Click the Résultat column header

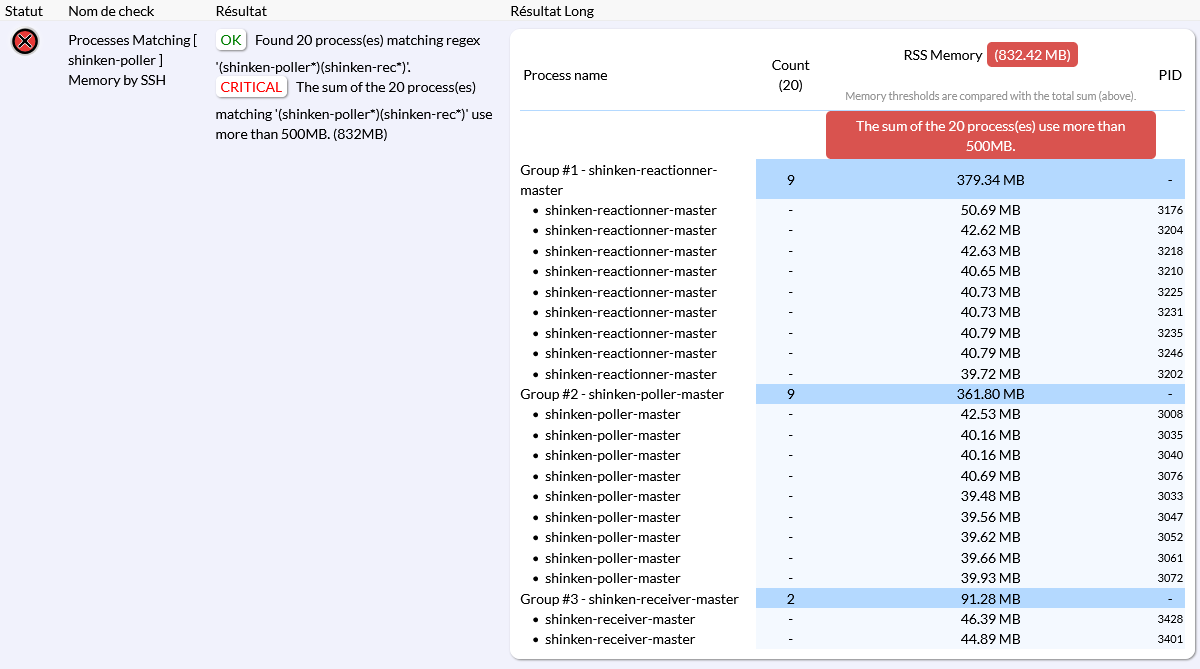[x=241, y=11]
